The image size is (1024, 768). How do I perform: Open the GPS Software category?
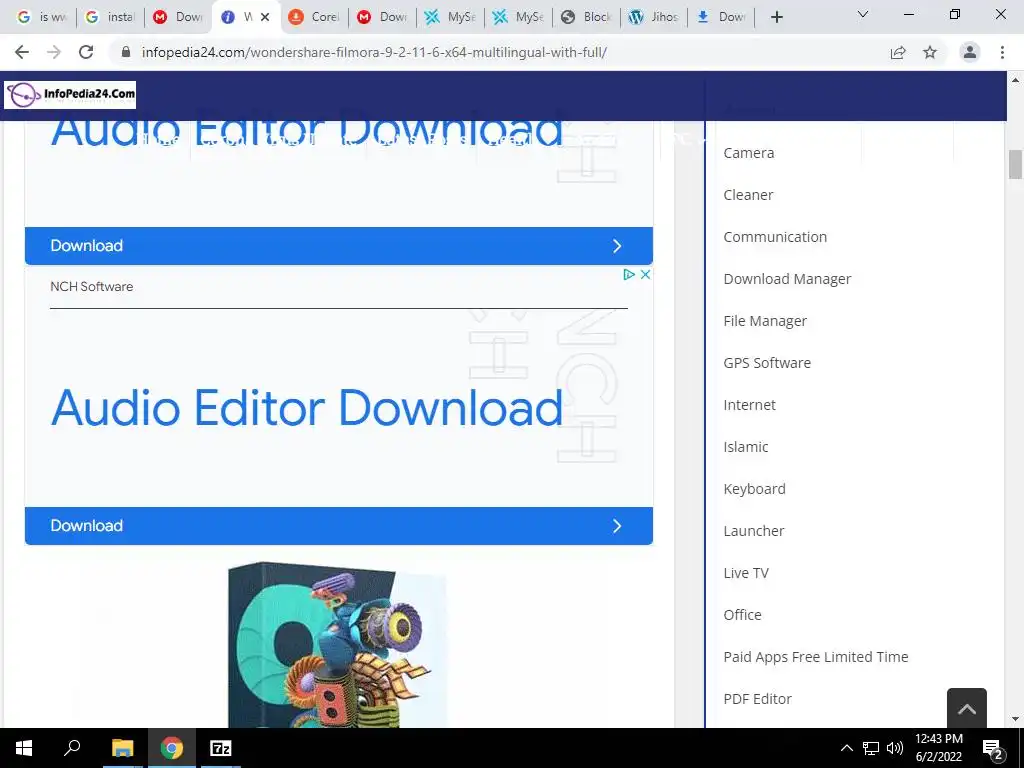pyautogui.click(x=767, y=363)
